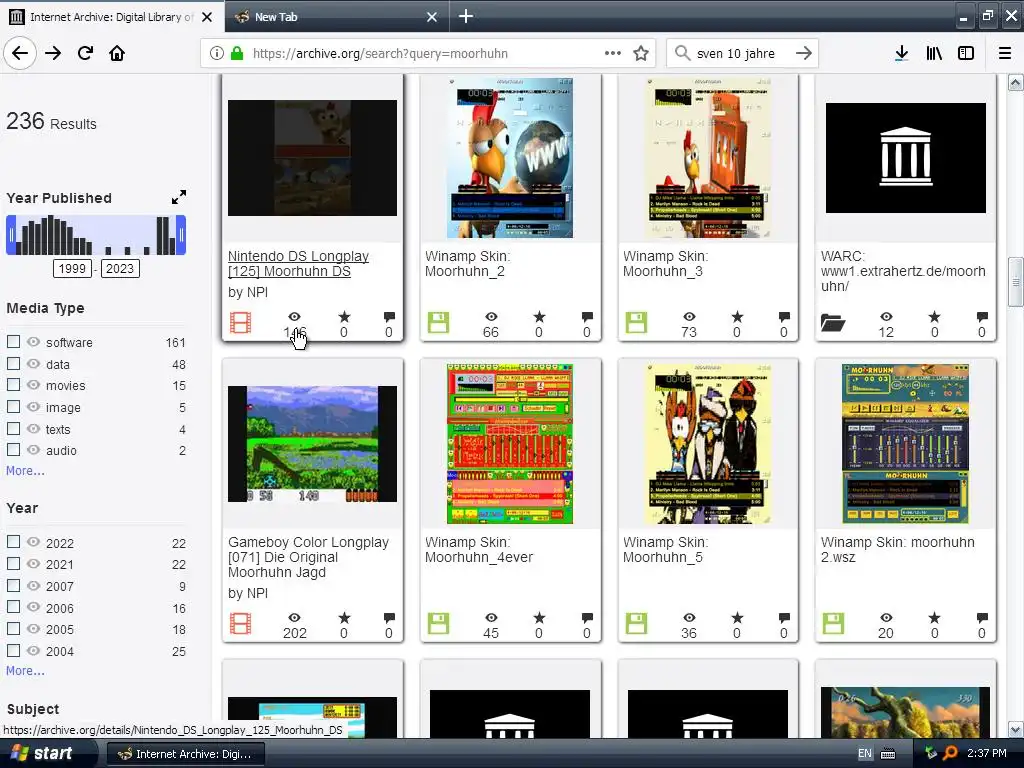Check the movies media type filter
1024x768 pixels.
pos(13,385)
